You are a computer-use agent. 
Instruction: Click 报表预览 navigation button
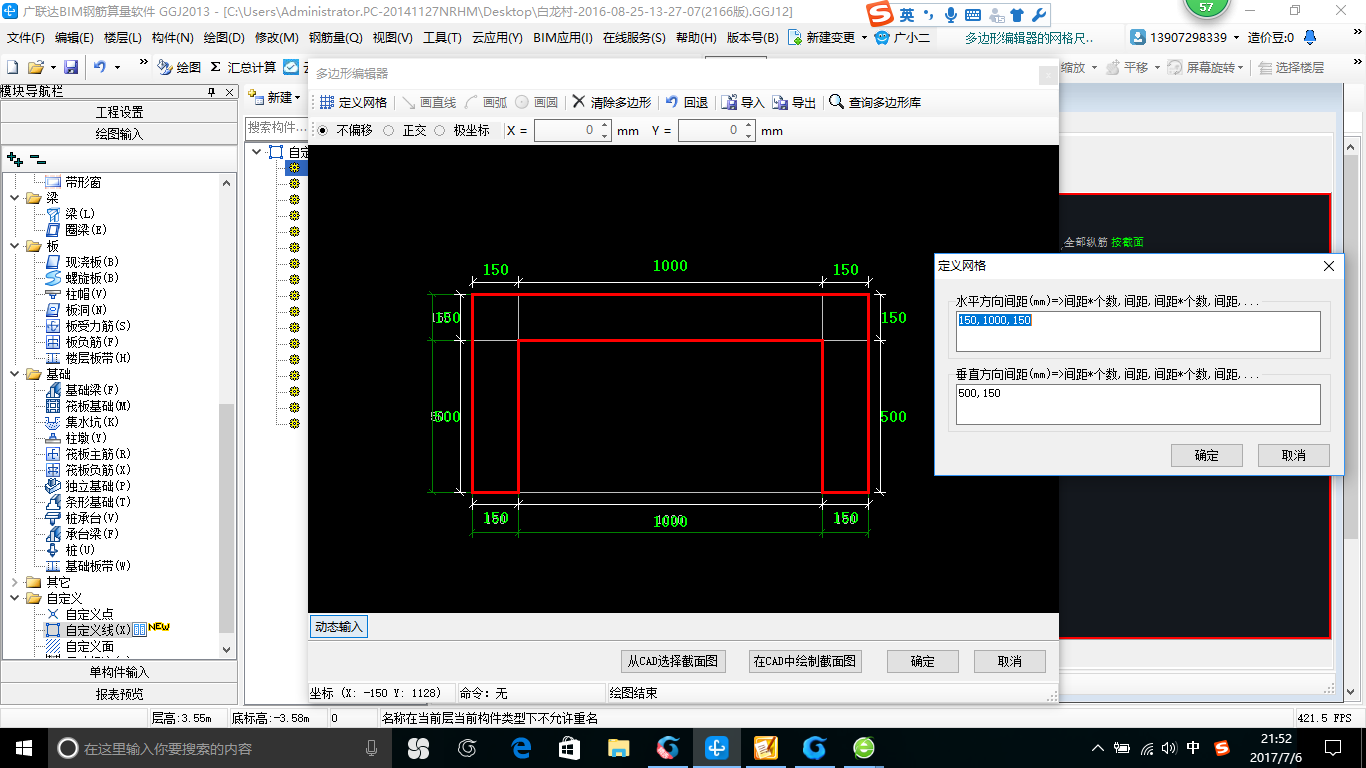point(120,694)
